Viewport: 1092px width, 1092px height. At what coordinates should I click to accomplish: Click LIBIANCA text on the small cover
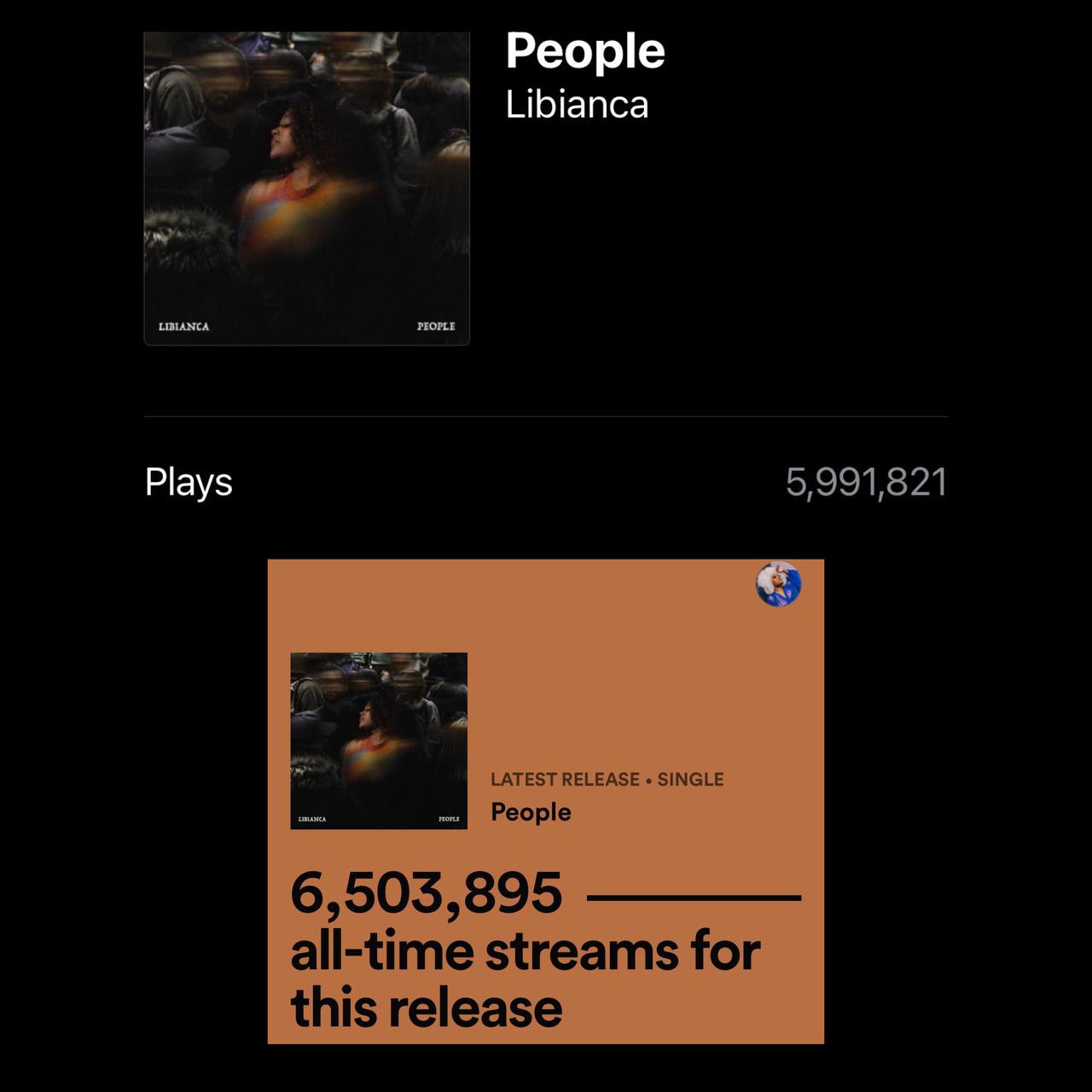pyautogui.click(x=312, y=819)
